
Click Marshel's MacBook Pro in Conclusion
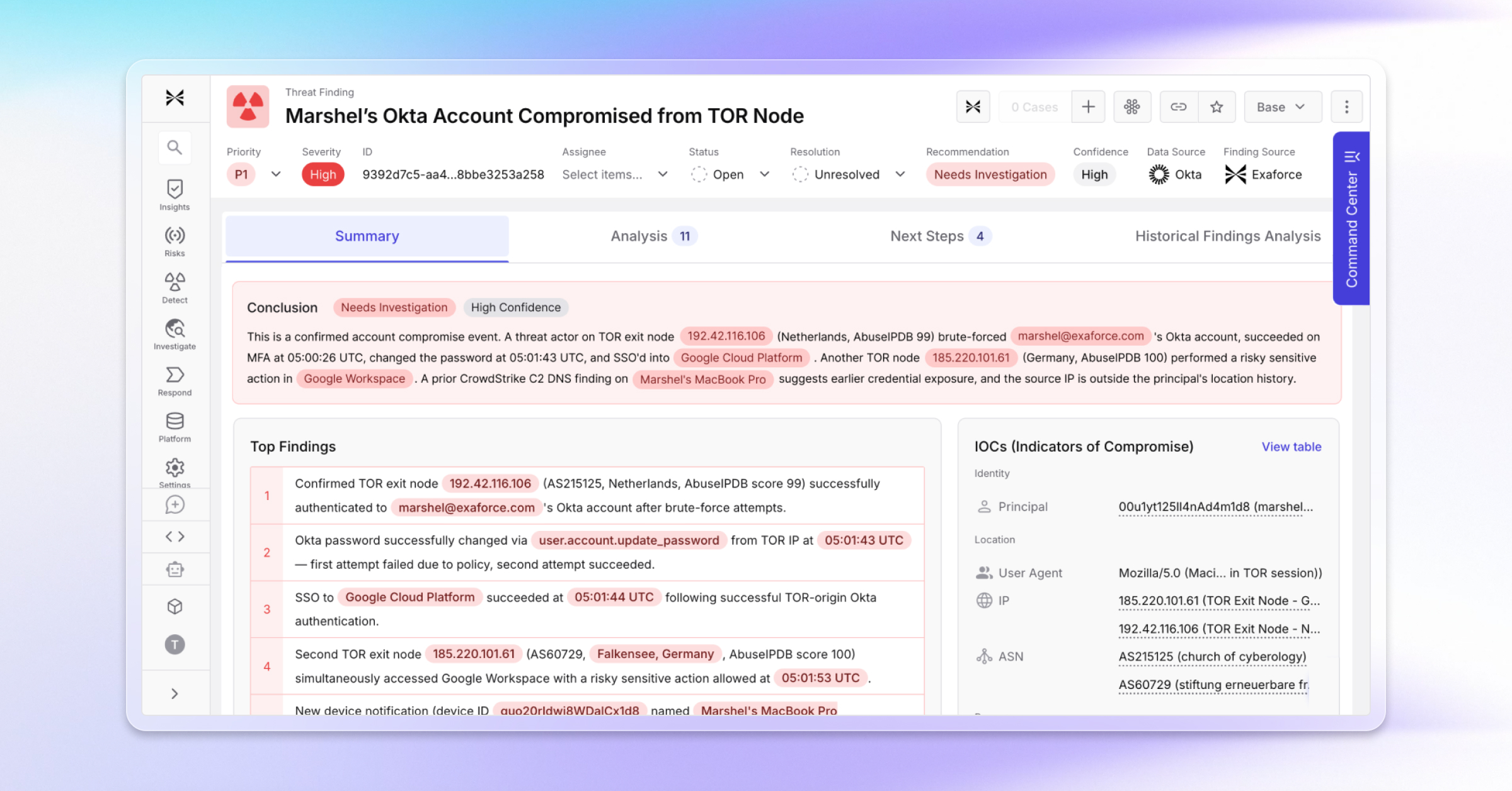point(703,379)
